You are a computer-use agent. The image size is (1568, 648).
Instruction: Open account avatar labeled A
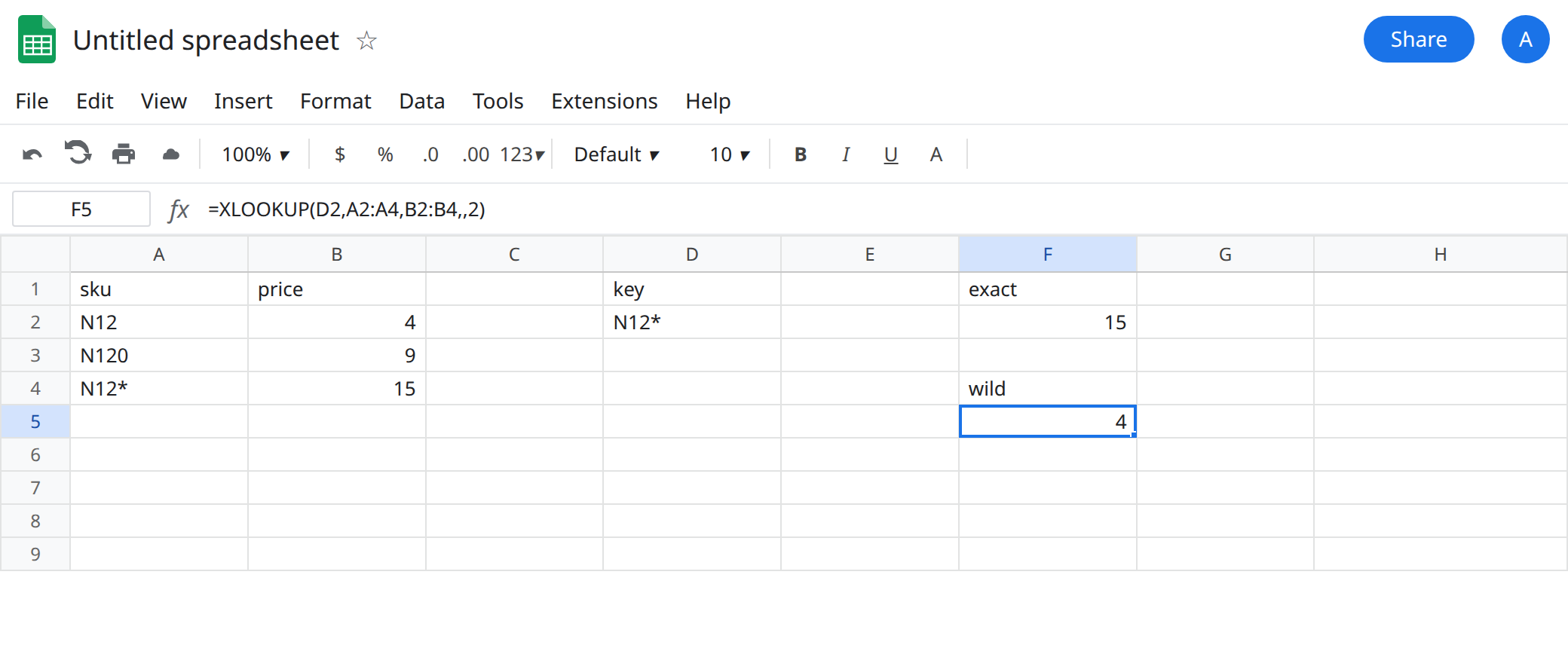pos(1525,39)
